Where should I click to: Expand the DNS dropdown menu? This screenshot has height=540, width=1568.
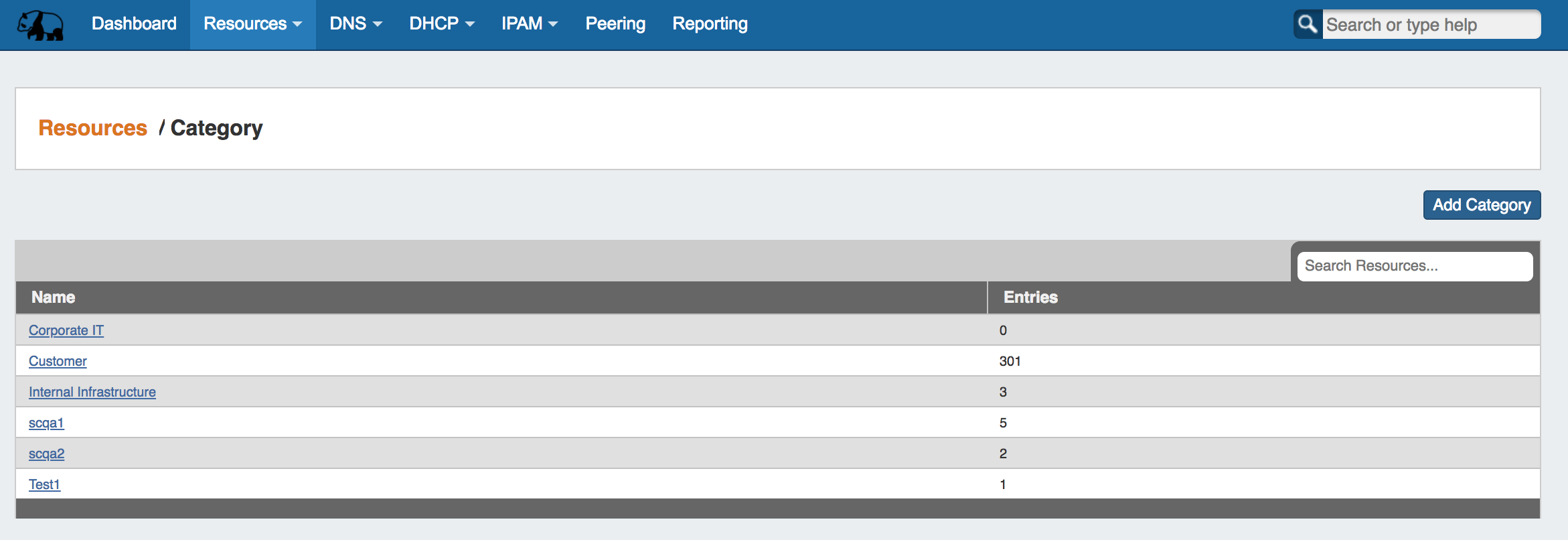pyautogui.click(x=356, y=24)
